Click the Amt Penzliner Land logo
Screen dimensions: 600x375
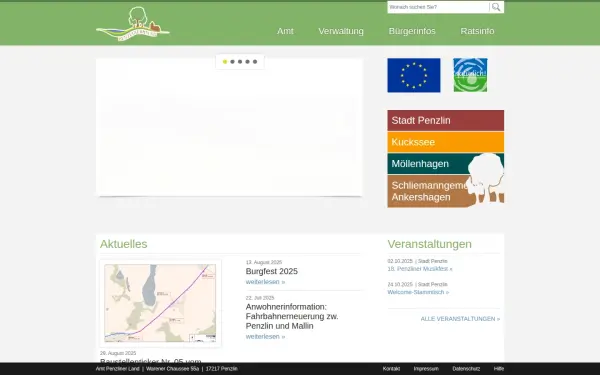coord(133,24)
